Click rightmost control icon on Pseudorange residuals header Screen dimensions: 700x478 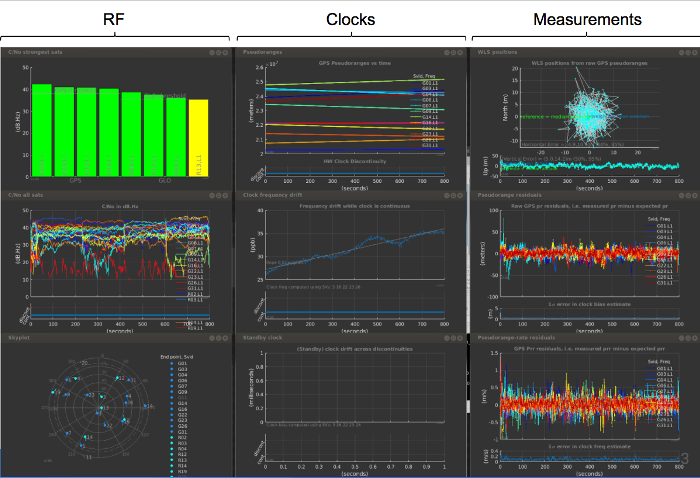click(x=693, y=194)
